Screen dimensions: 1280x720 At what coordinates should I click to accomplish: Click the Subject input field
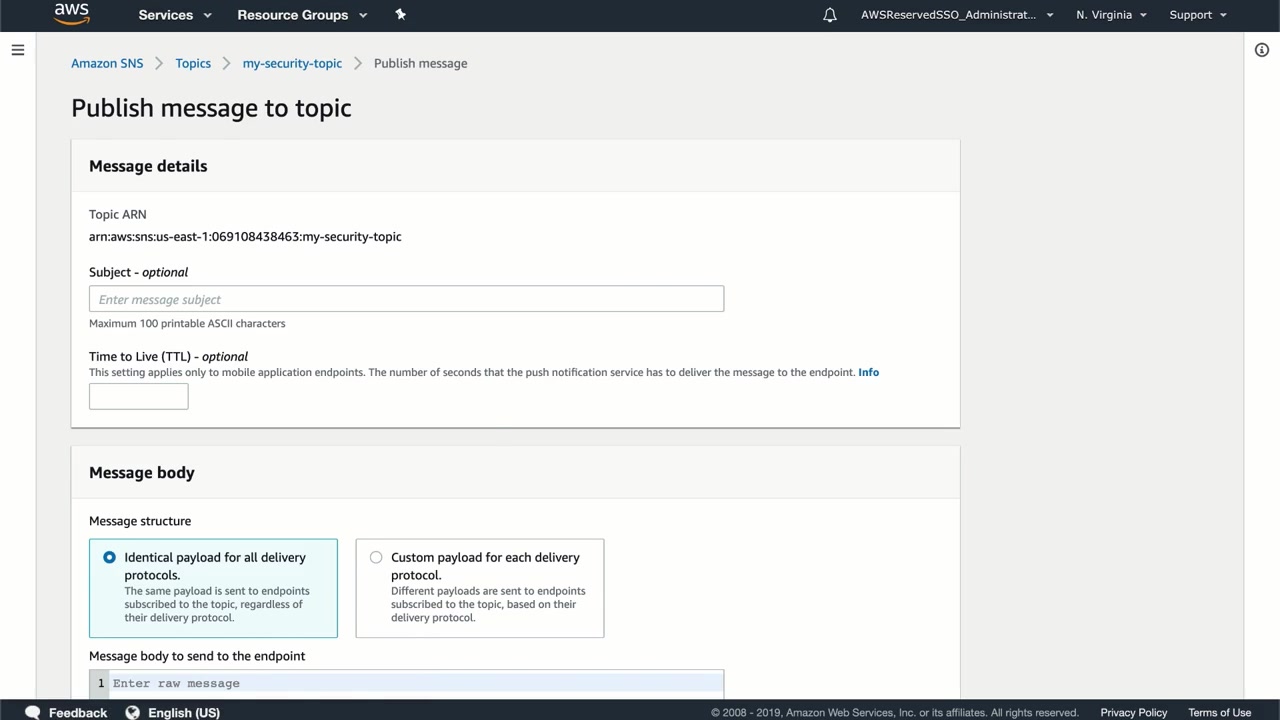pos(406,299)
